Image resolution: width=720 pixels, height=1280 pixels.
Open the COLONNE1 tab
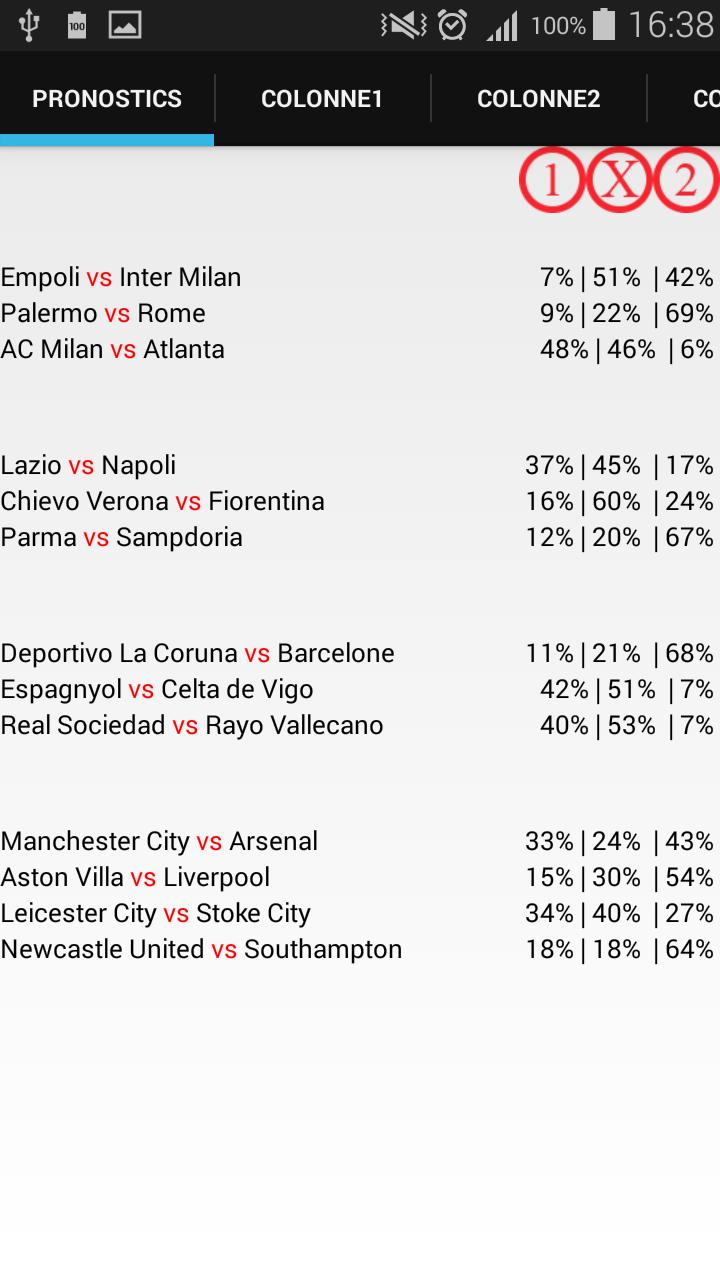322,99
